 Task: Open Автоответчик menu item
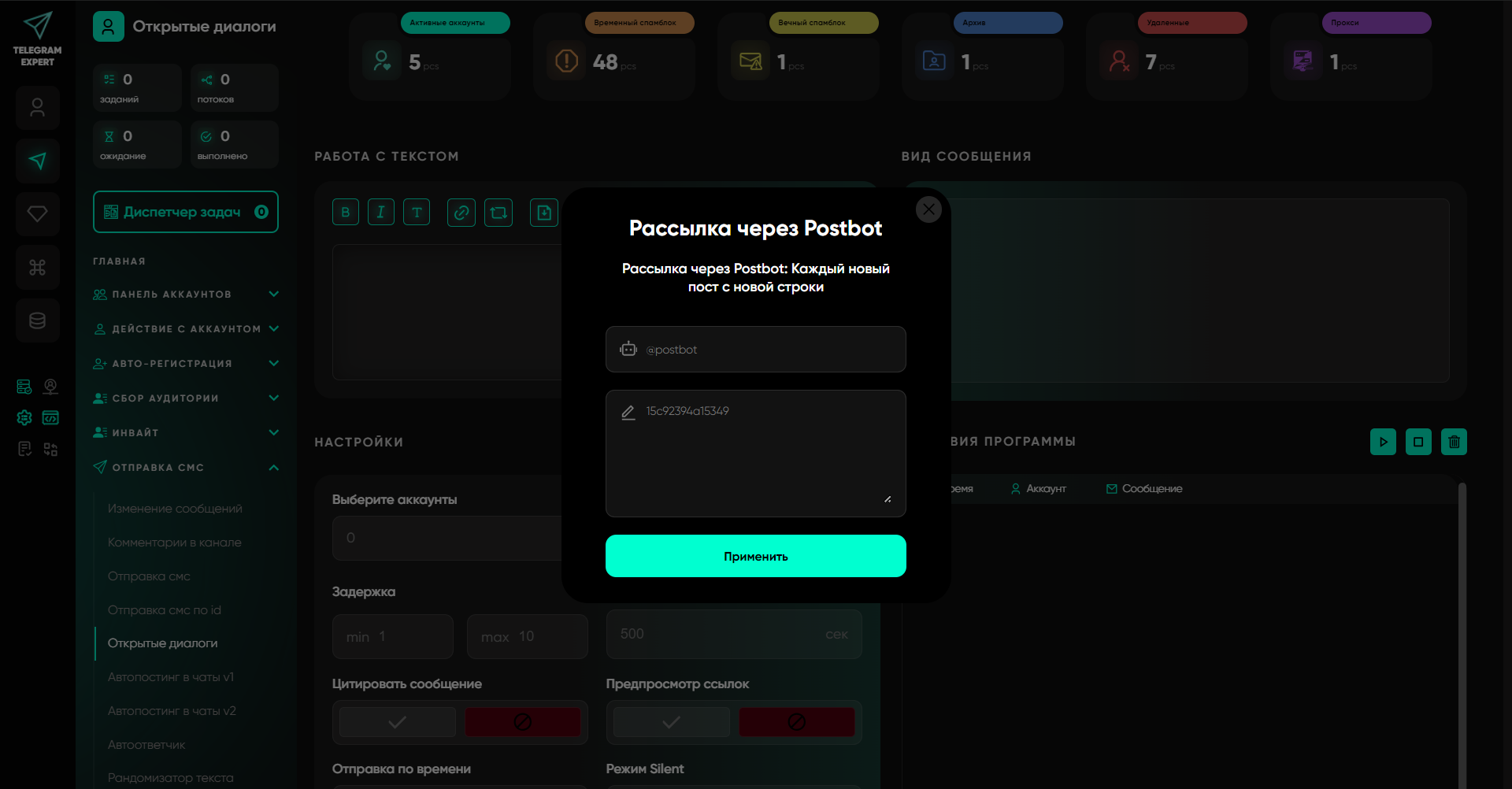146,745
